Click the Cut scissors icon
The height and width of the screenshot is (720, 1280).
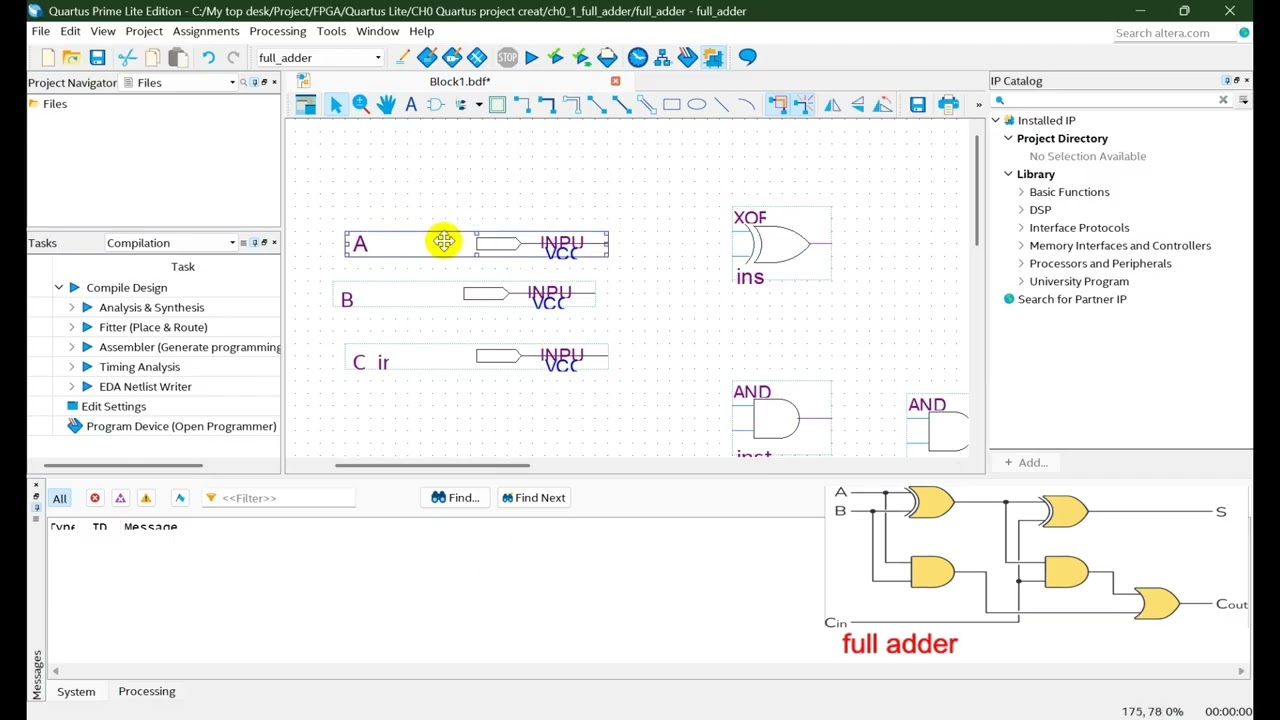tap(127, 57)
